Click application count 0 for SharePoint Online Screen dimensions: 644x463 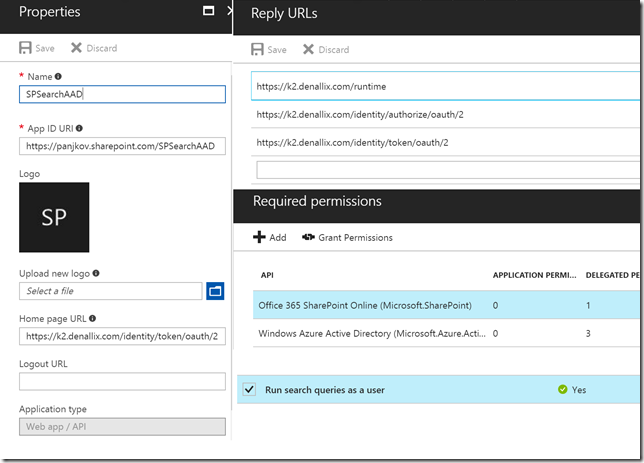click(x=495, y=305)
